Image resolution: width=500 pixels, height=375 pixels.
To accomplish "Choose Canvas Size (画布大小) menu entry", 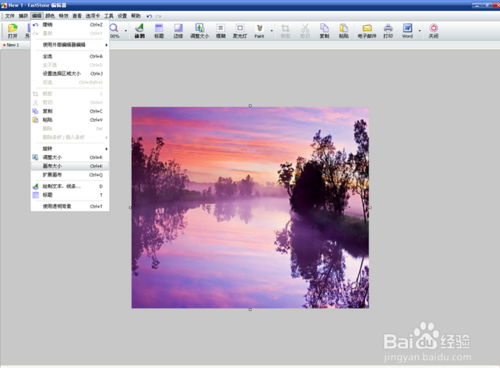I will click(70, 166).
